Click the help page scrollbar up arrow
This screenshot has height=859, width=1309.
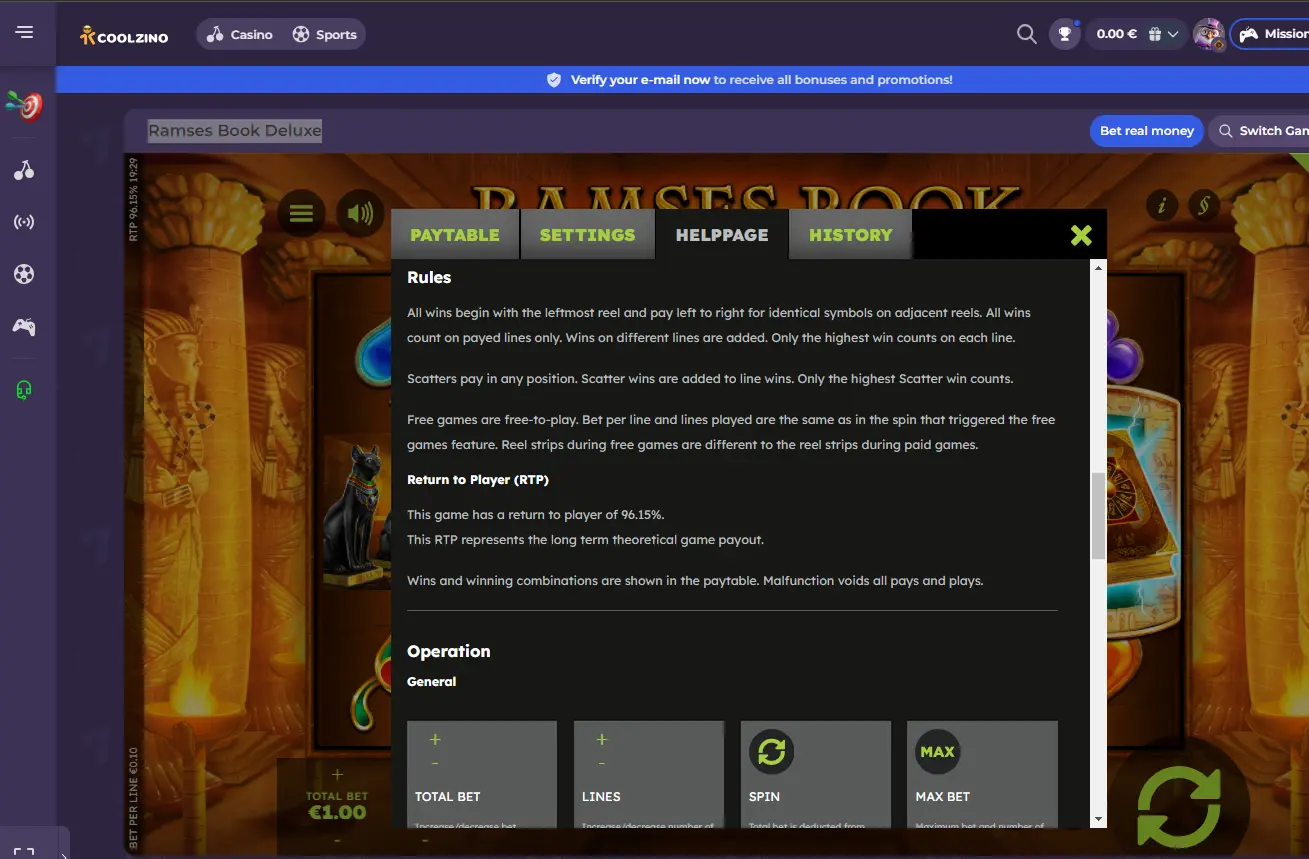tap(1098, 268)
